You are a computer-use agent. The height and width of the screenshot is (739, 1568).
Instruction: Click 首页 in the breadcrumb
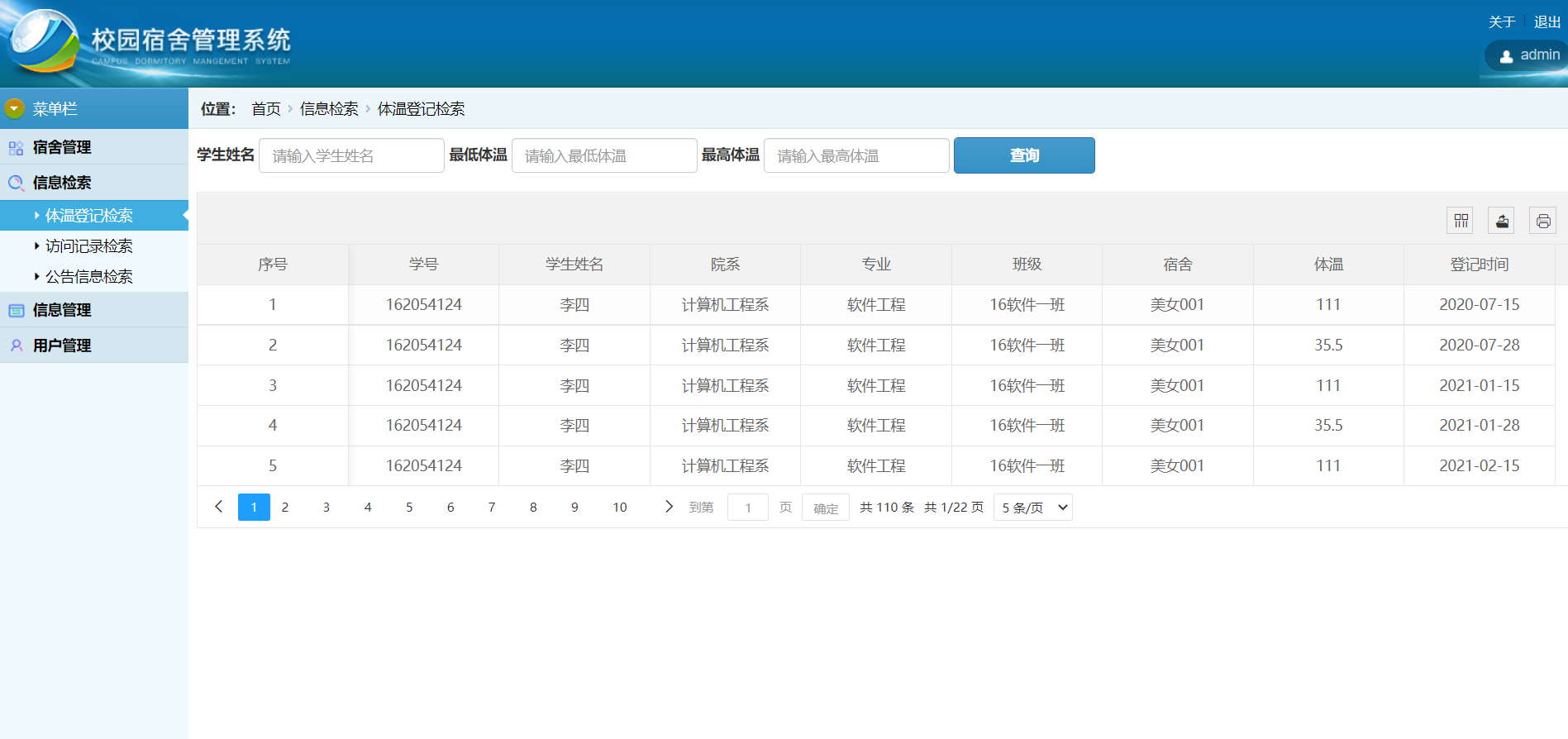266,109
